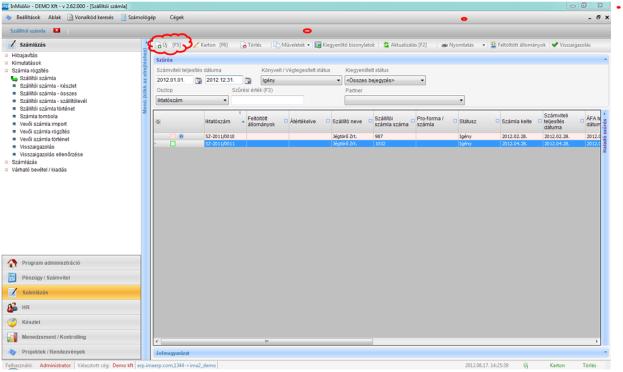Toggle checkbox in Szállító neve column header
Image resolution: width=623 pixels, height=372 pixels.
(370, 121)
